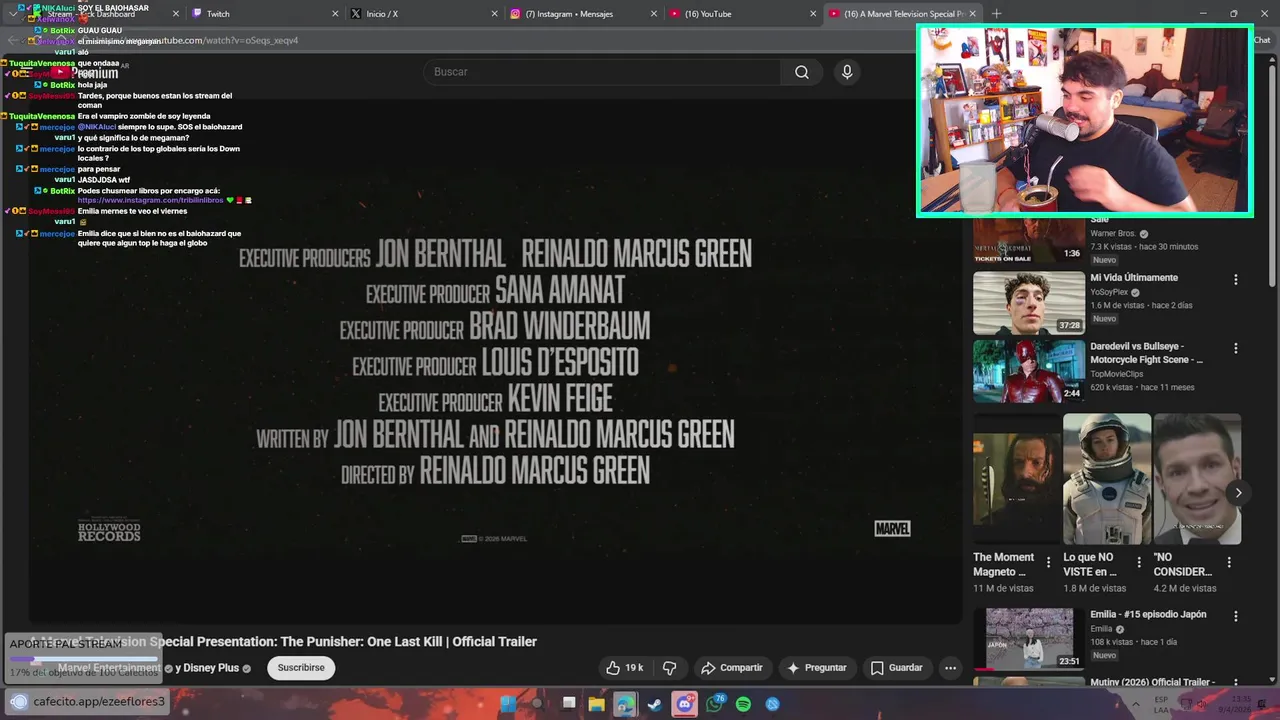Close the Marvel Television Special tab
Screen dimensions: 1280x720
click(x=971, y=14)
